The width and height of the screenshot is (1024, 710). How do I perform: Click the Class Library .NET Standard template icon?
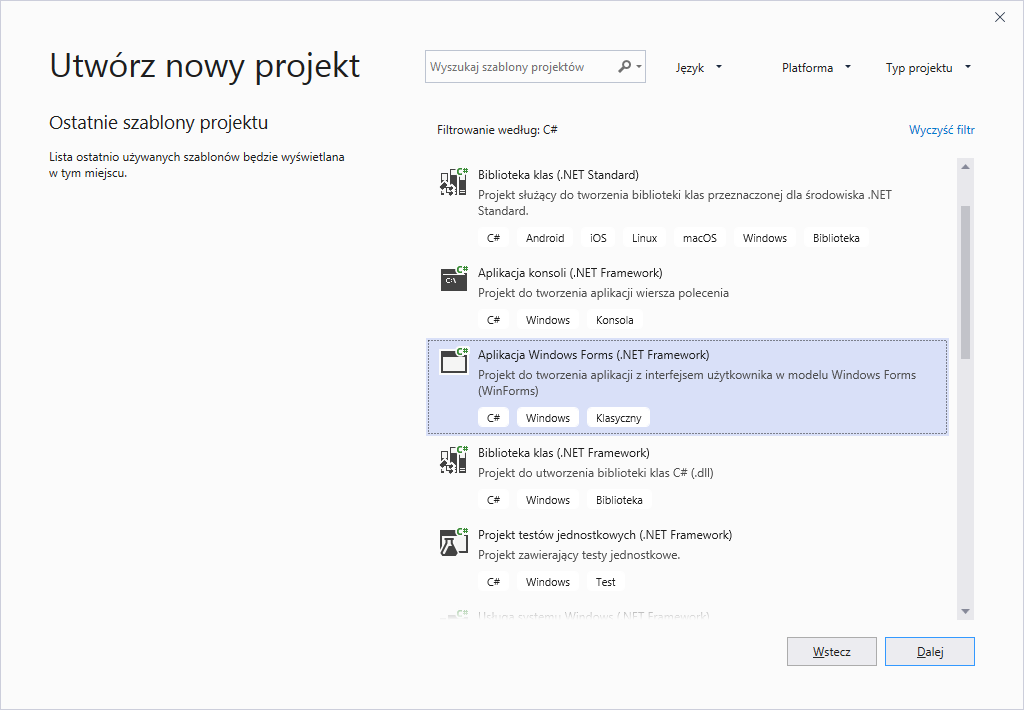(454, 182)
